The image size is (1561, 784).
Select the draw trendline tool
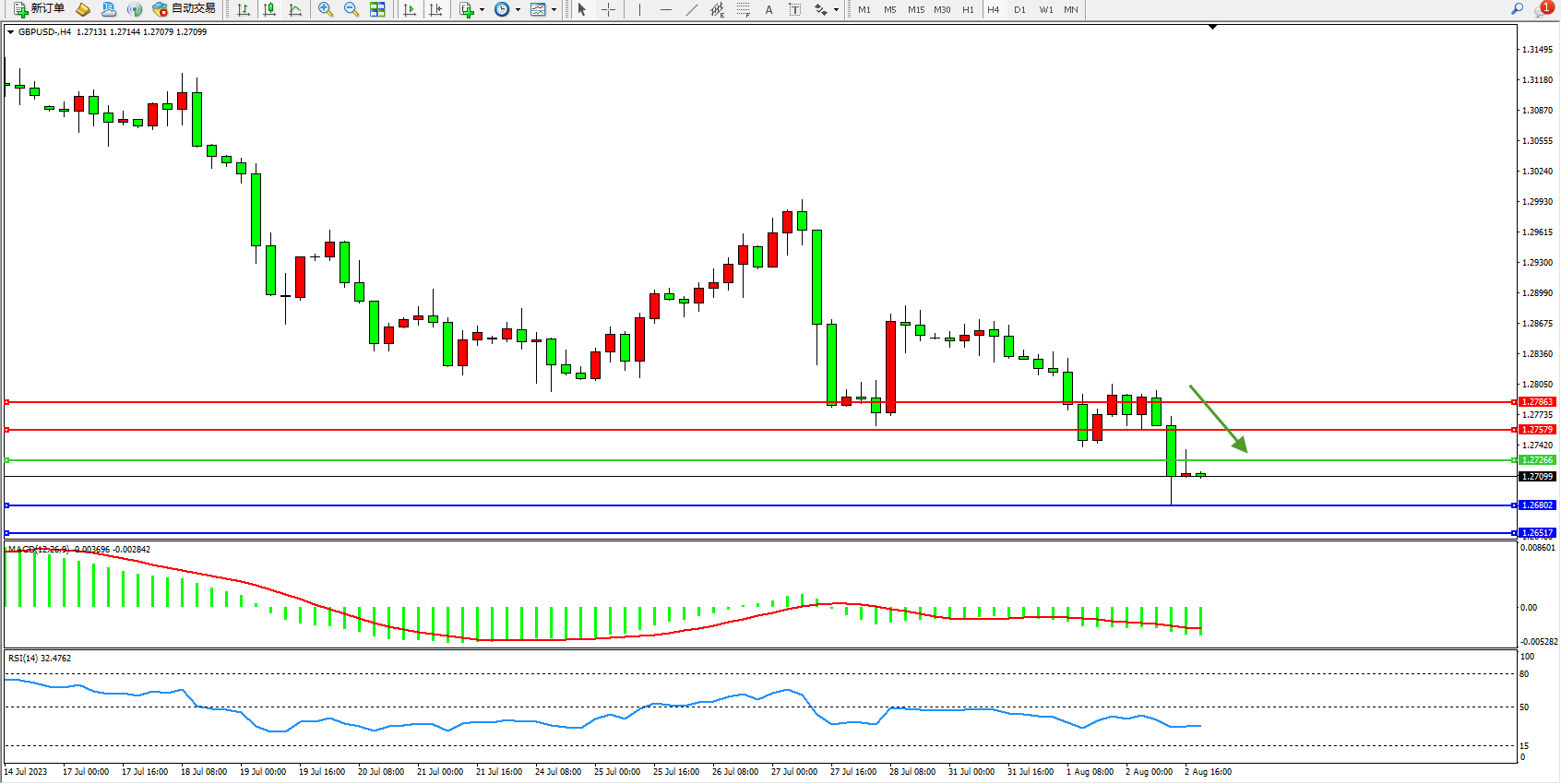point(692,9)
